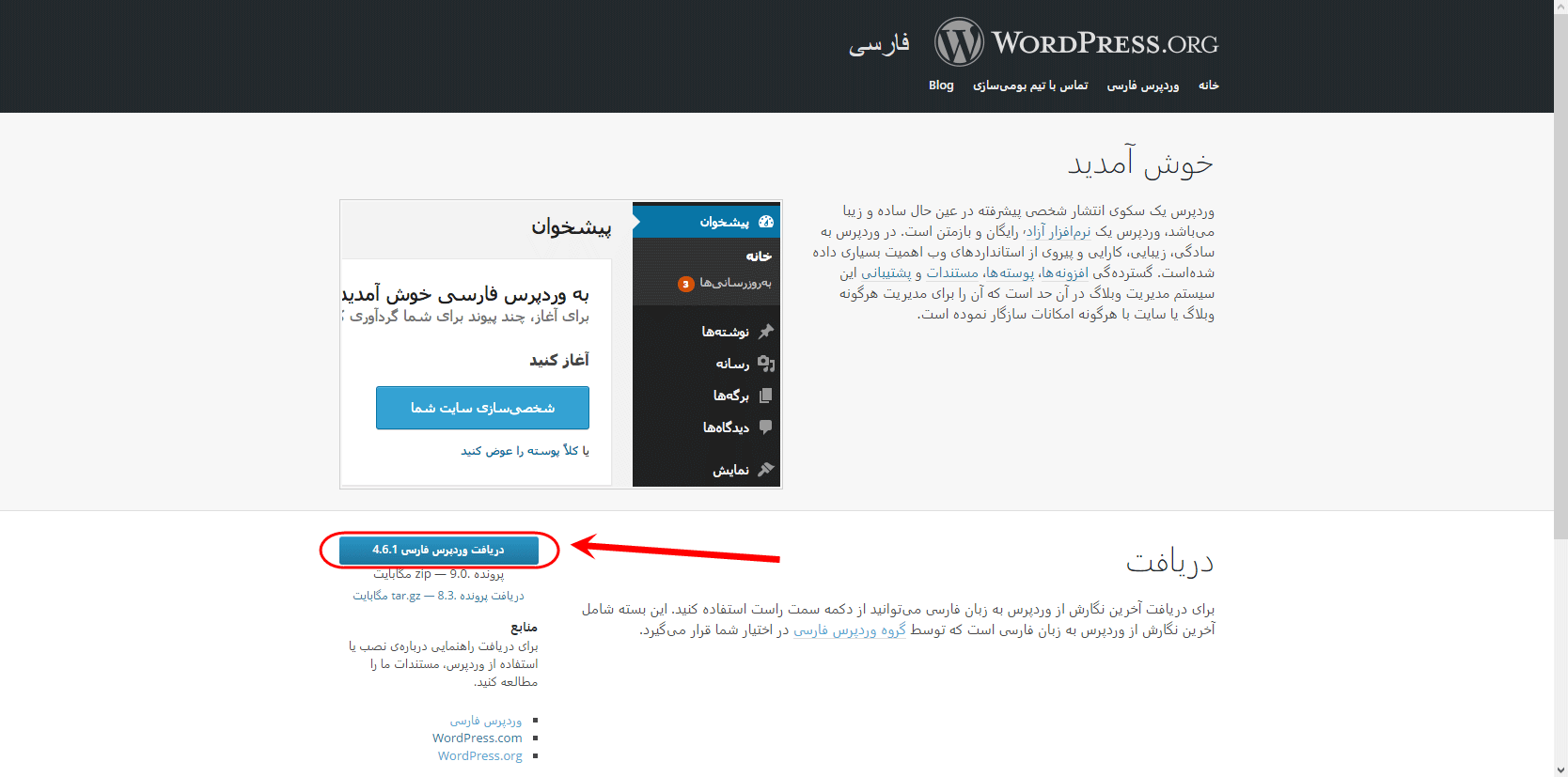Screen dimensions: 1568x777
Task: Click the scrollbar up arrow
Action: point(1560,7)
